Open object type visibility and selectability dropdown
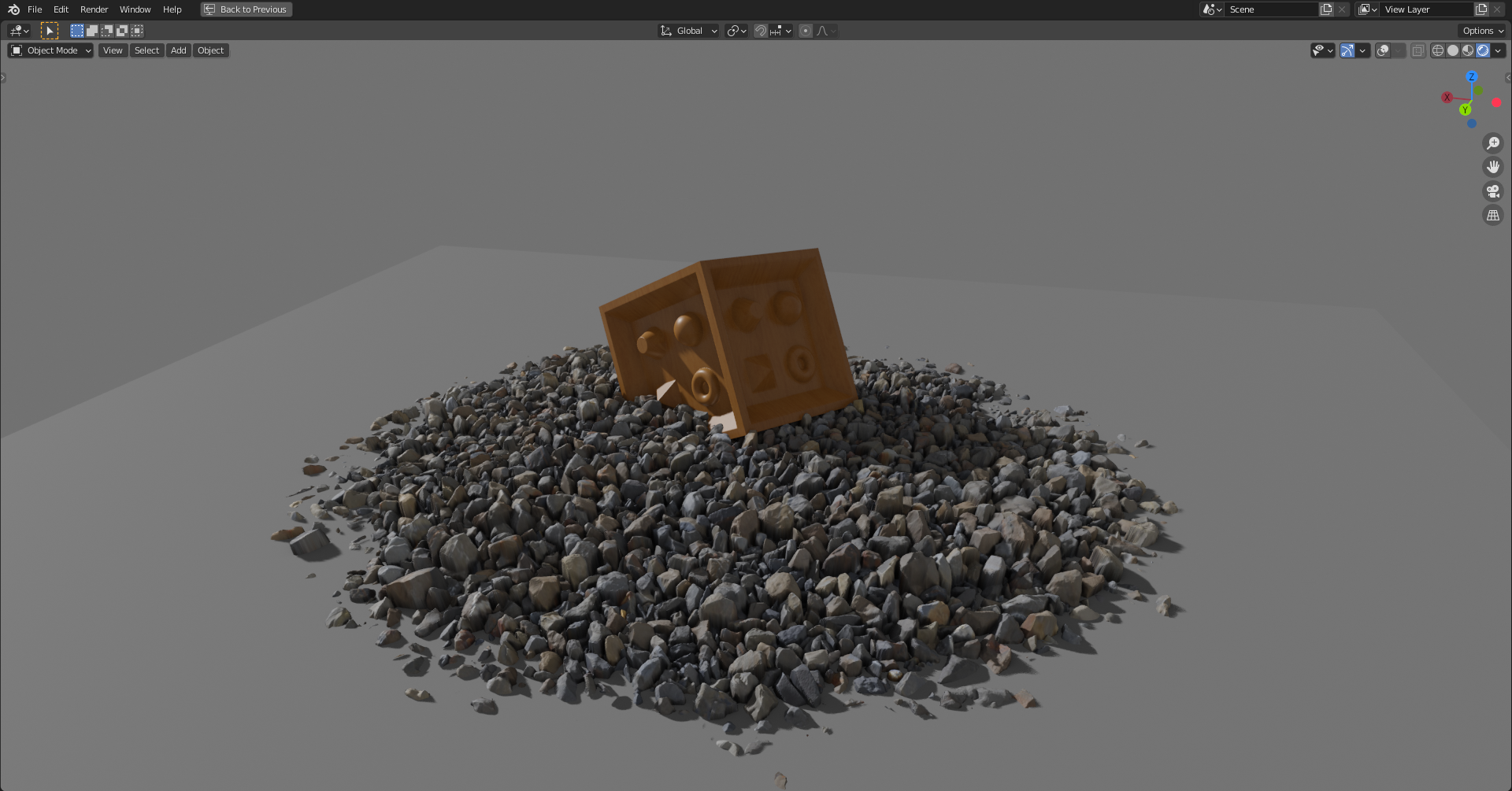1512x791 pixels. tap(1322, 50)
